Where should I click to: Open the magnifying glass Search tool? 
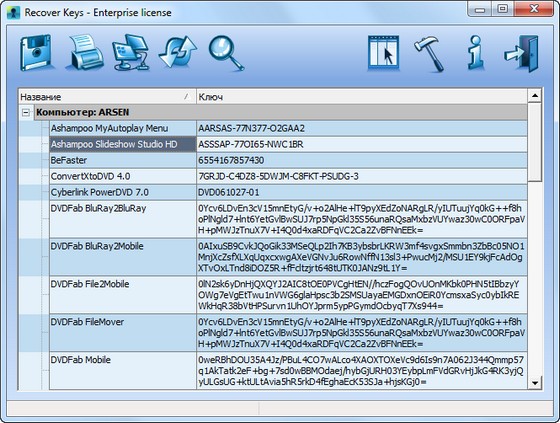(226, 53)
